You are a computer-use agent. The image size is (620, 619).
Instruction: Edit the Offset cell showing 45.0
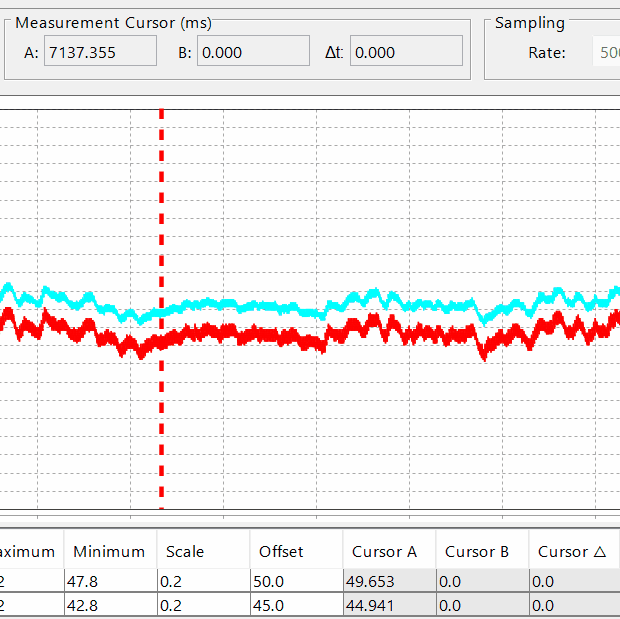296,604
